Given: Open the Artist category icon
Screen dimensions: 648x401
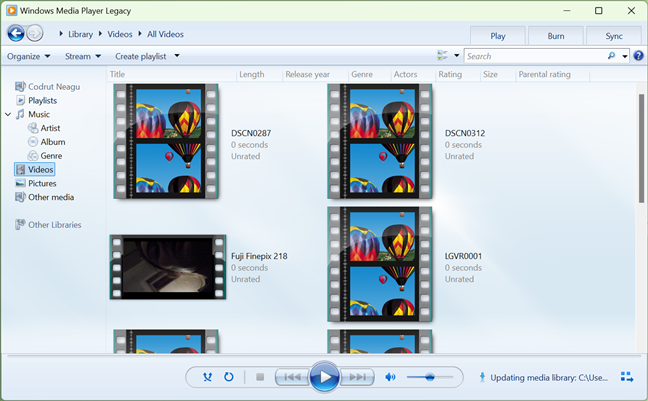Looking at the screenshot, I should pos(33,128).
